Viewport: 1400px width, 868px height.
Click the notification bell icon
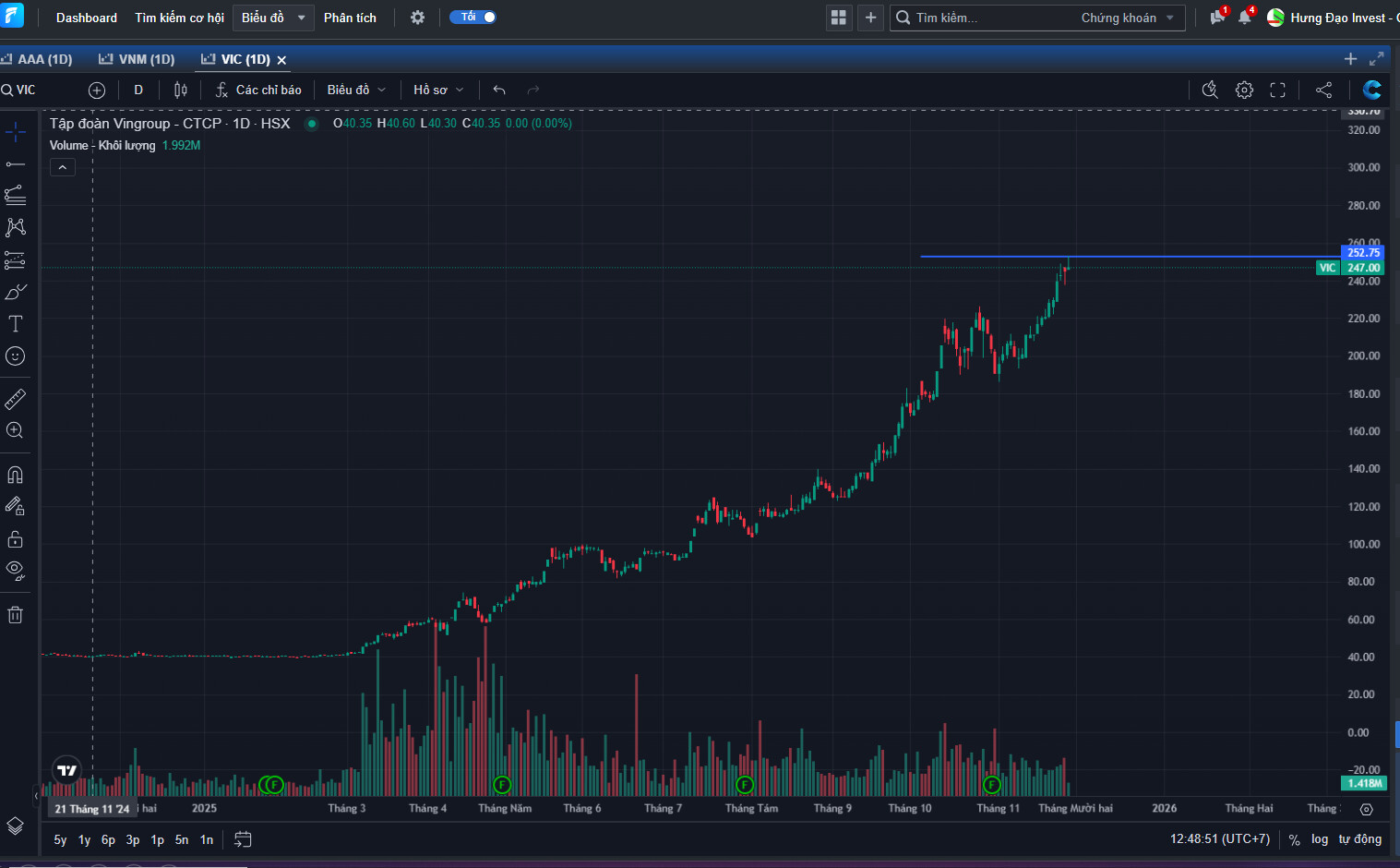[x=1245, y=18]
